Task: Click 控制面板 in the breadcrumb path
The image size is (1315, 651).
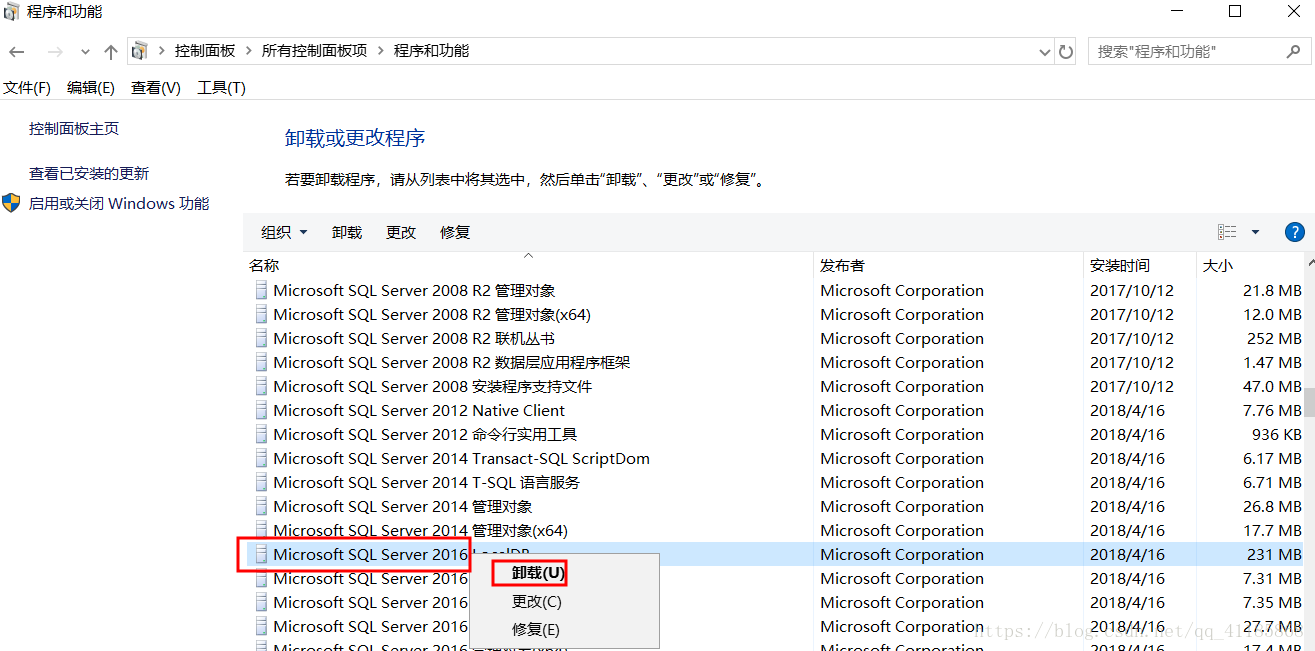Action: tap(205, 51)
